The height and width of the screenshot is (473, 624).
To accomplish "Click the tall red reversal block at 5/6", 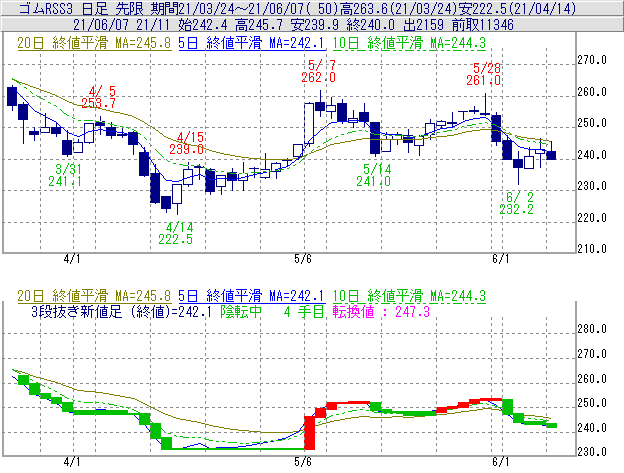I will pyautogui.click(x=309, y=433).
